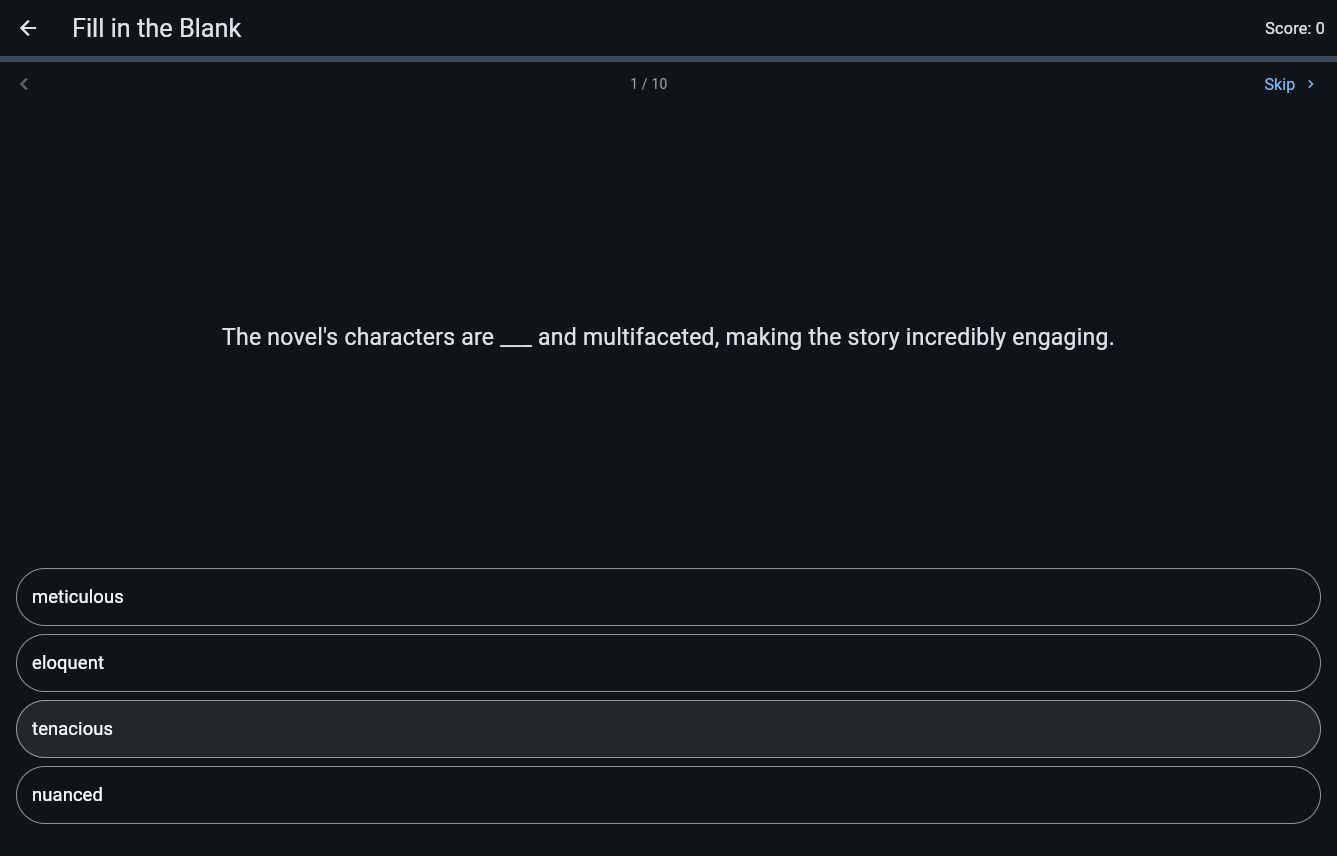Click the '1 / 10' question counter

648,84
